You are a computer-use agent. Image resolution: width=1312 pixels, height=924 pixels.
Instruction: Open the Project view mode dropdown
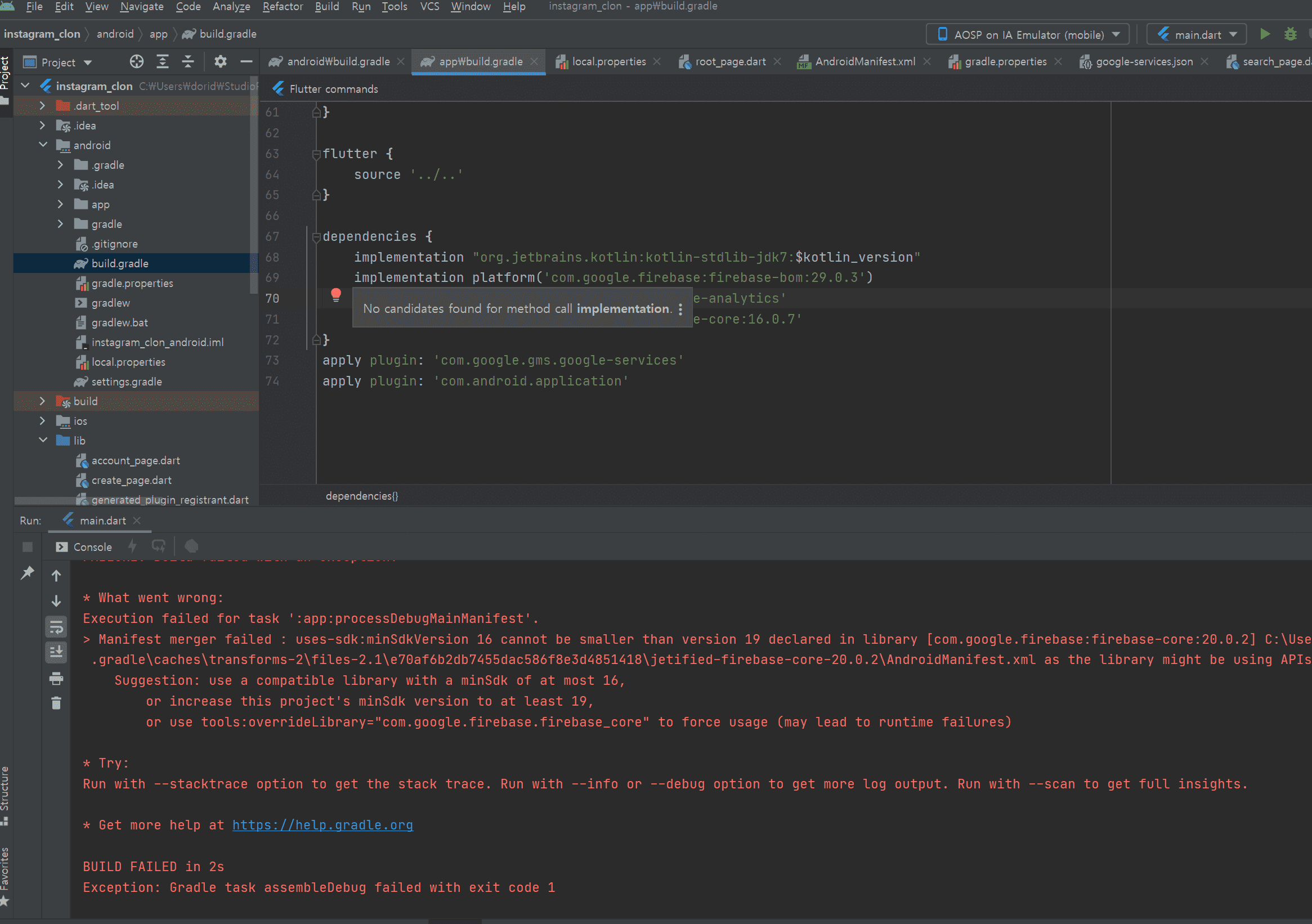pyautogui.click(x=58, y=62)
